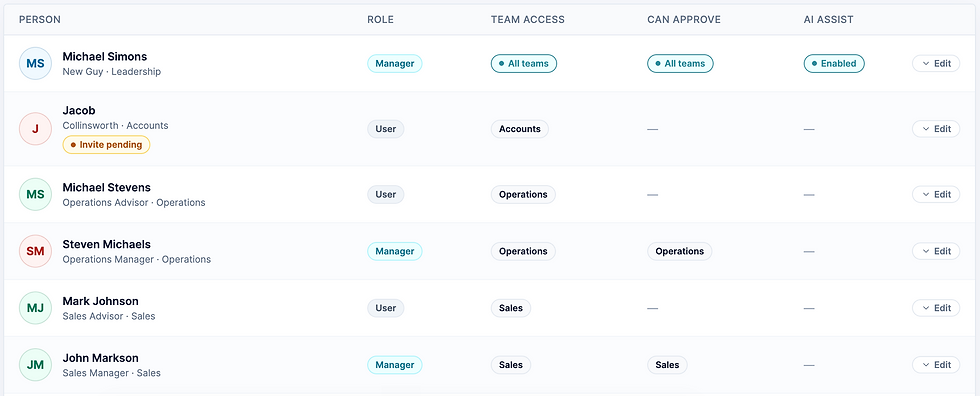Click Sales Advisor · Sales subtitle
Screen dimensions: 980x396
point(109,317)
